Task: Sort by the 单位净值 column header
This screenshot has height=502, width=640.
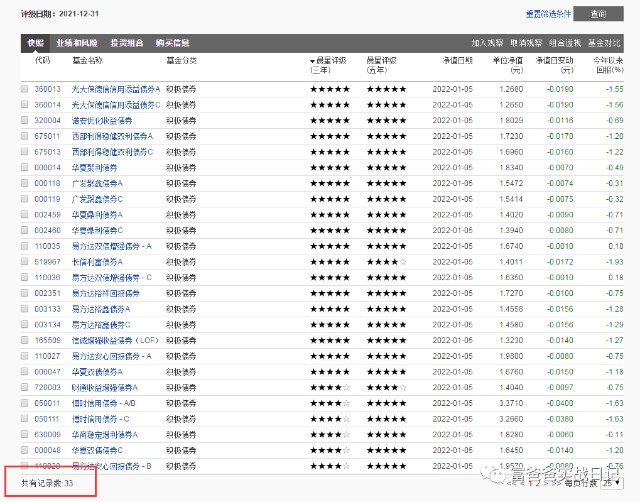Action: (509, 66)
